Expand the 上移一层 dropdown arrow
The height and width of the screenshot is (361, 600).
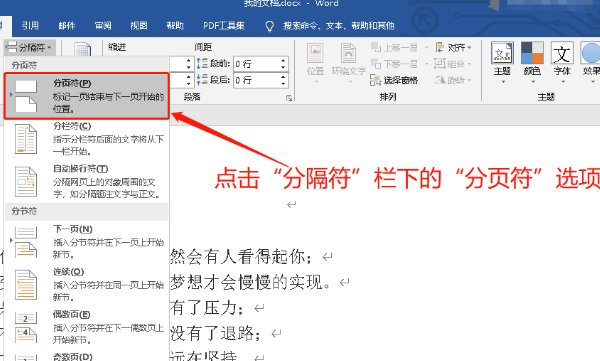(x=426, y=48)
